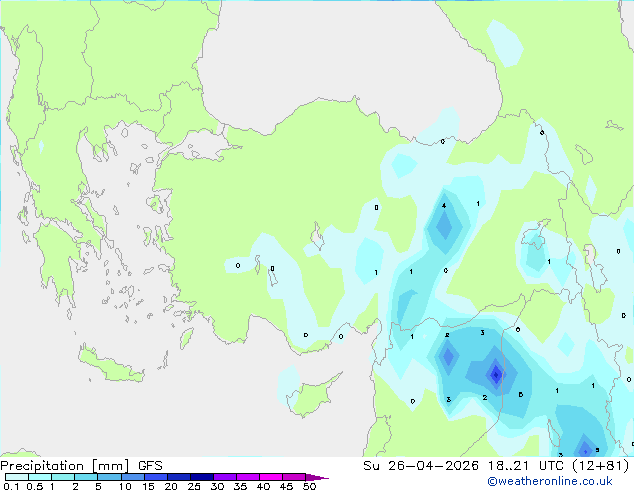Click the 30–35 mm purple legend box
Viewport: 634px width, 490px height.
pos(225,477)
